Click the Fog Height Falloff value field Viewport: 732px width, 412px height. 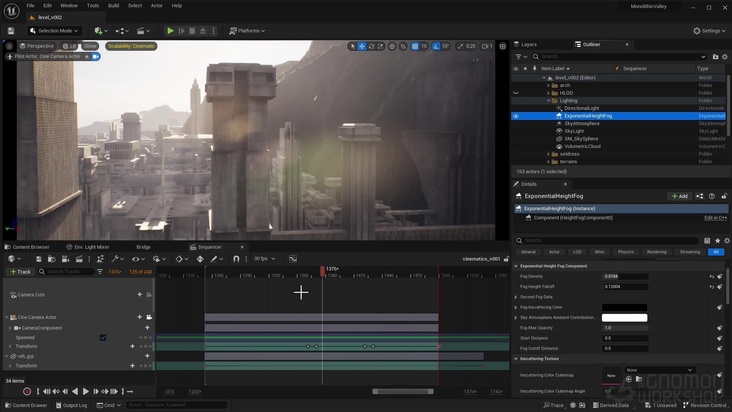click(x=625, y=287)
